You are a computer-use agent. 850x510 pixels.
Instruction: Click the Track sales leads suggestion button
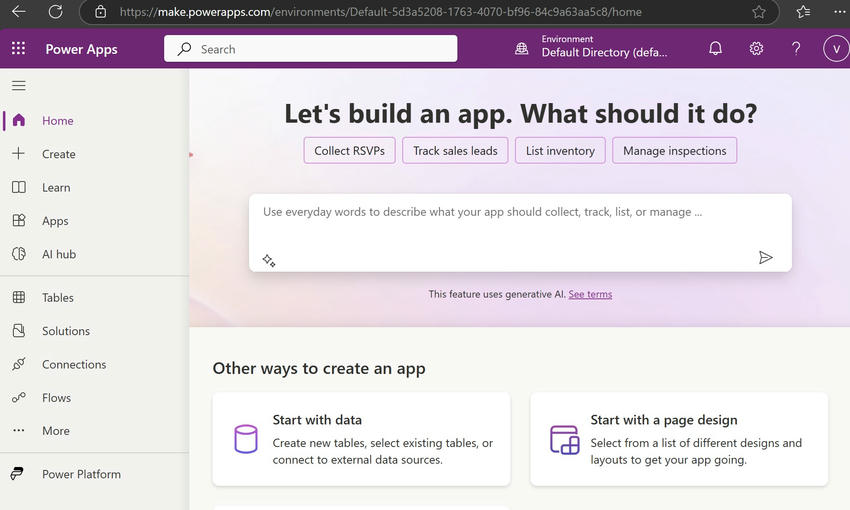tap(455, 151)
